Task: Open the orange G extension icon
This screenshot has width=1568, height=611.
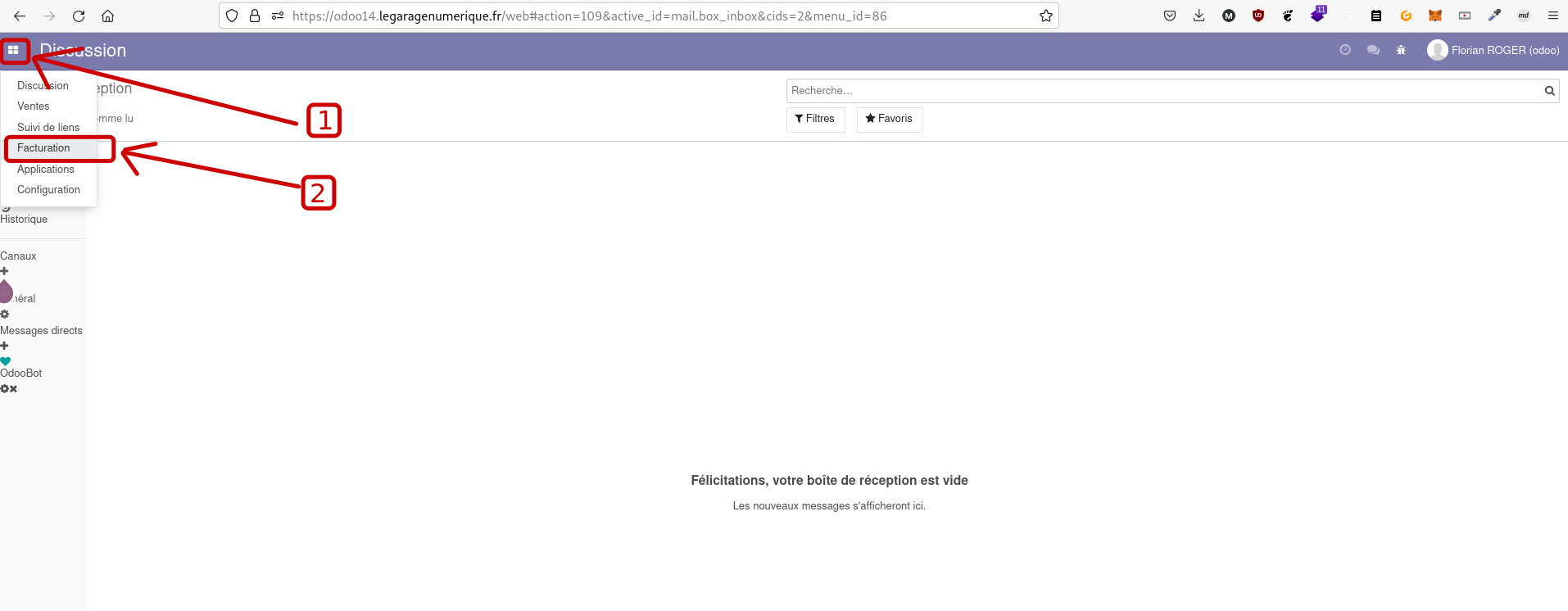Action: (1406, 16)
